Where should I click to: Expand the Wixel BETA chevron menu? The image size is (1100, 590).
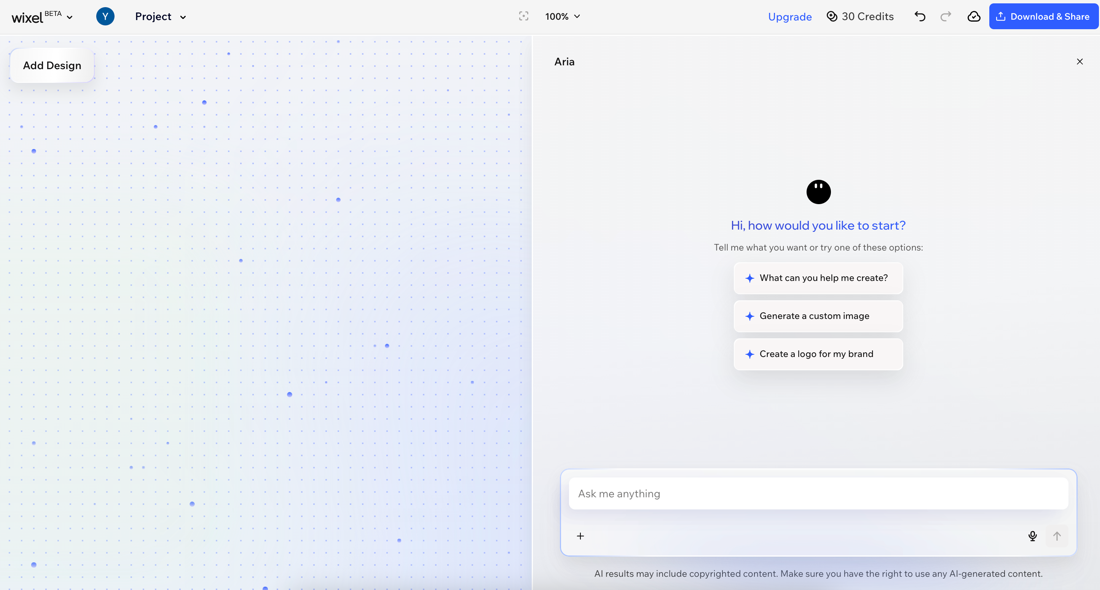[68, 16]
